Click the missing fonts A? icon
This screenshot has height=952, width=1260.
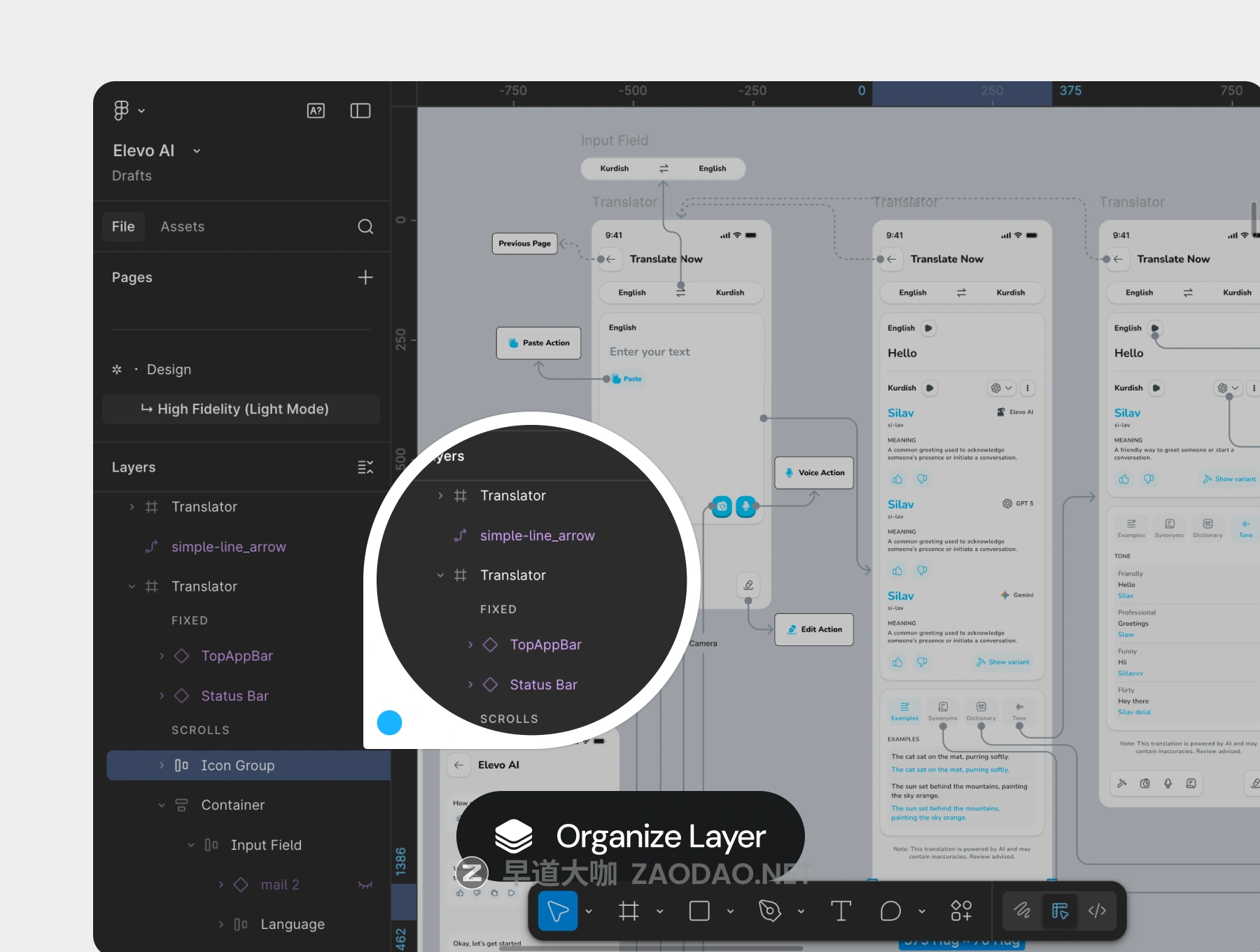pos(316,111)
